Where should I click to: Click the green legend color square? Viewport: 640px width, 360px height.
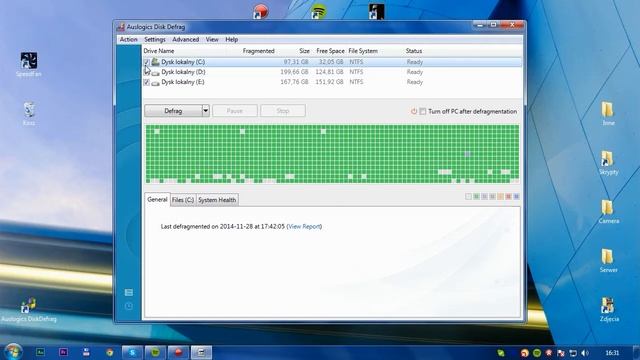(x=476, y=197)
